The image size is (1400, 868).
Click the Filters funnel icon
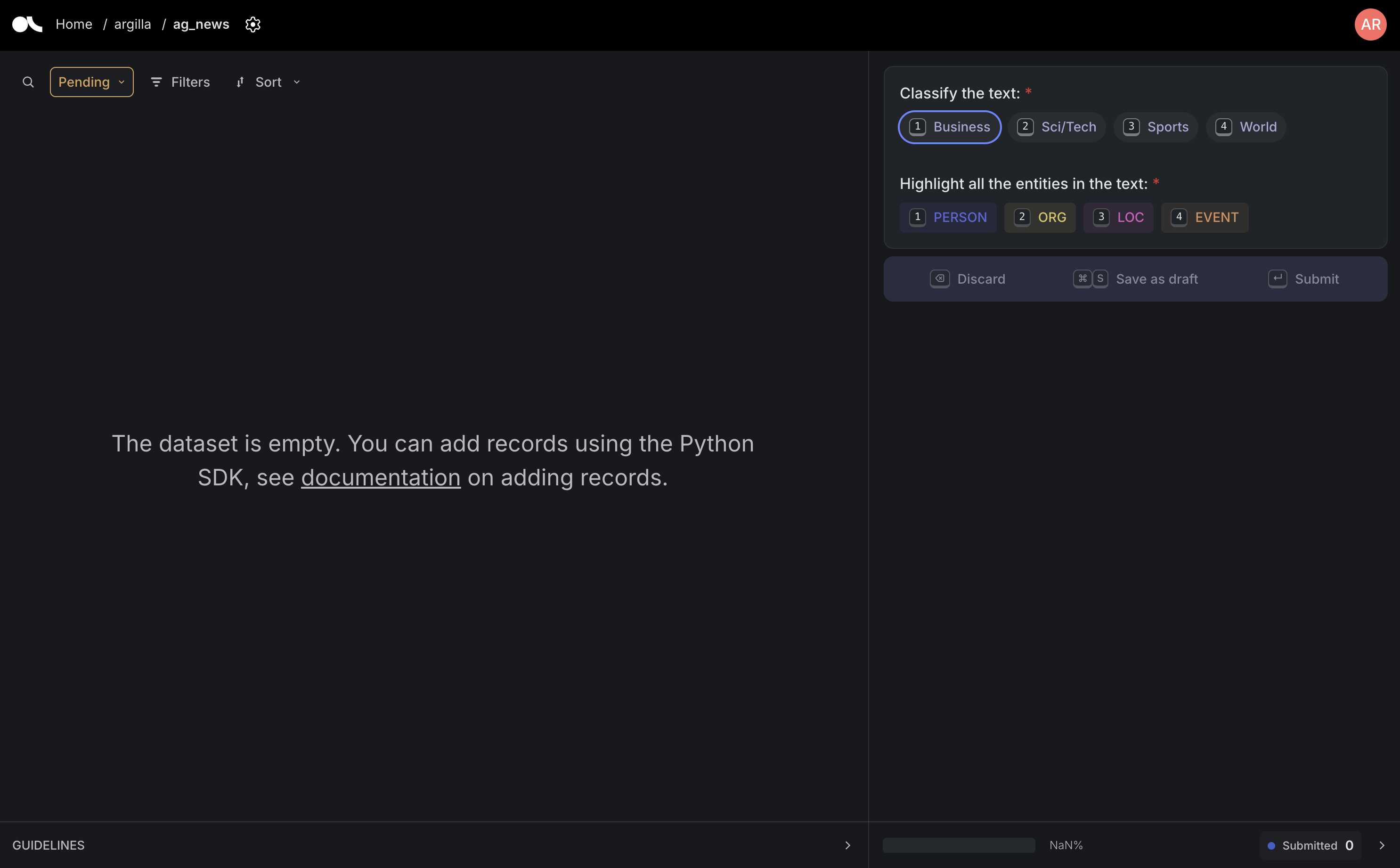click(156, 82)
